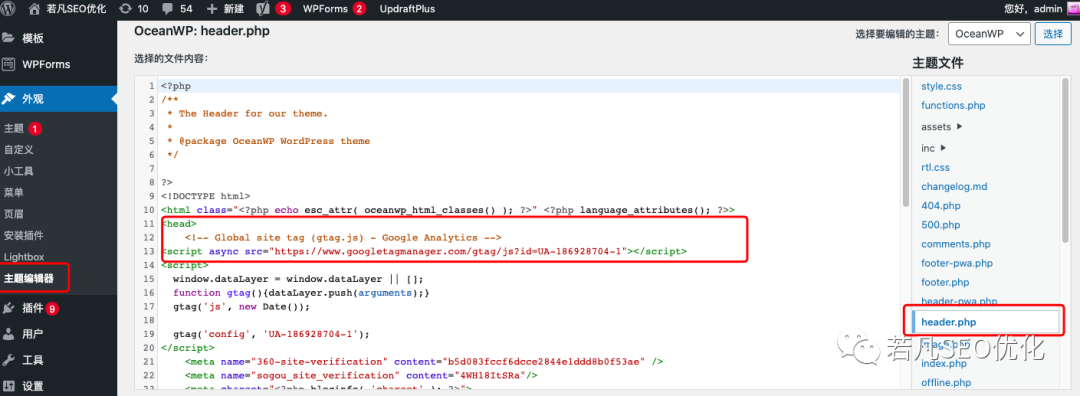Open 500.php theme file

tap(940, 225)
